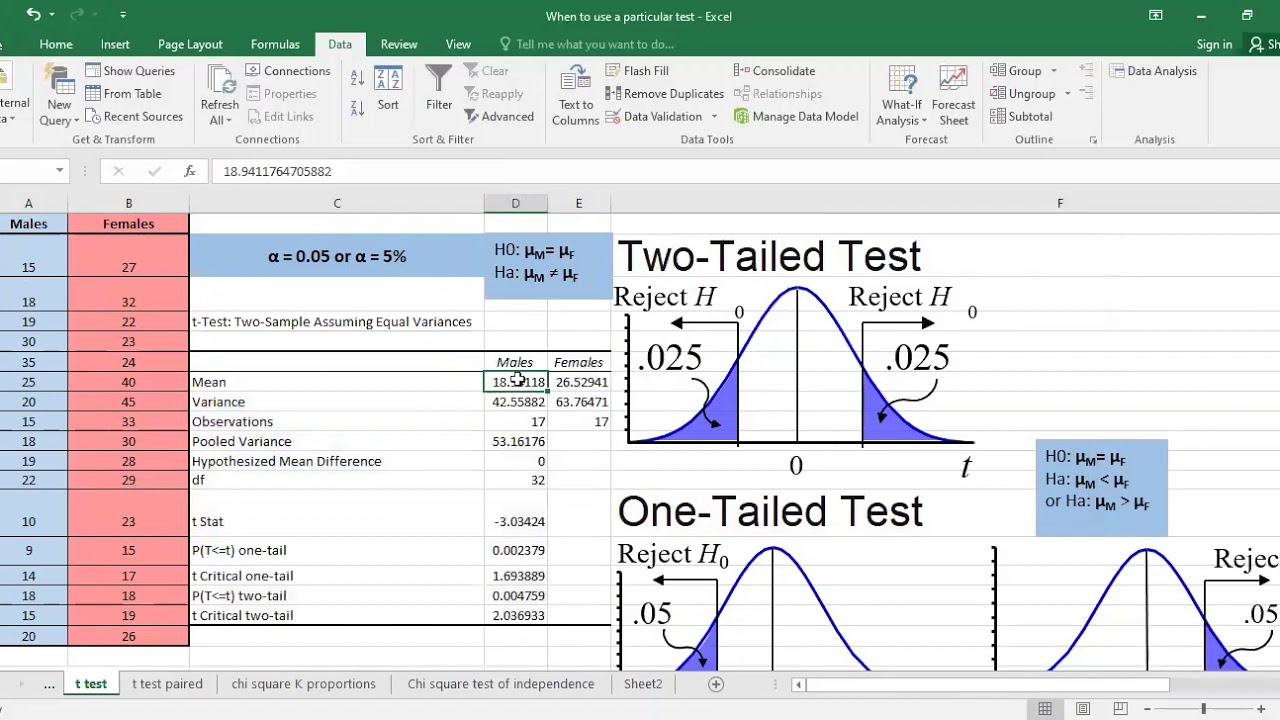Viewport: 1280px width, 720px height.
Task: Expand the Name Box dropdown
Action: [x=59, y=171]
